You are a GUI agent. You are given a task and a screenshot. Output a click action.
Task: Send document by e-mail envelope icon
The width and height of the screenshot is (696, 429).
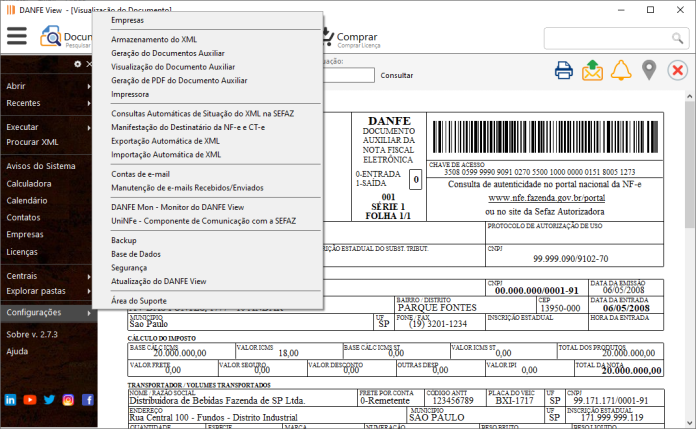tap(592, 70)
